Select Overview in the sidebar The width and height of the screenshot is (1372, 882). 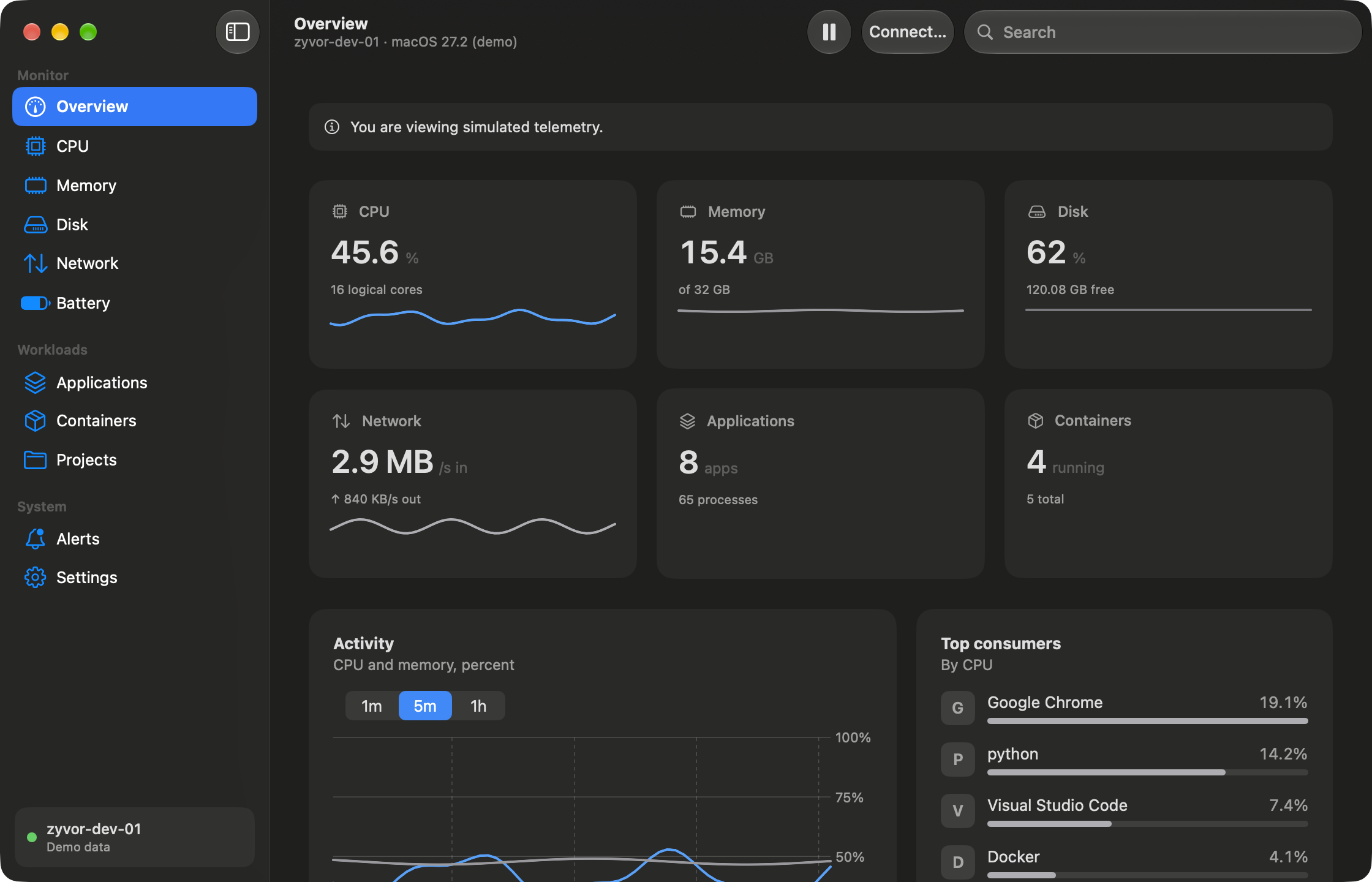click(135, 107)
